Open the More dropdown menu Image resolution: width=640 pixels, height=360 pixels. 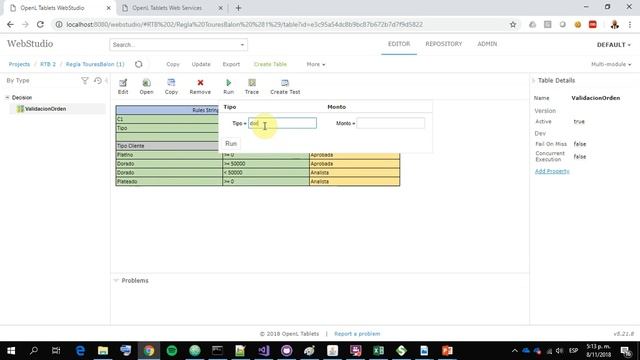[316, 64]
